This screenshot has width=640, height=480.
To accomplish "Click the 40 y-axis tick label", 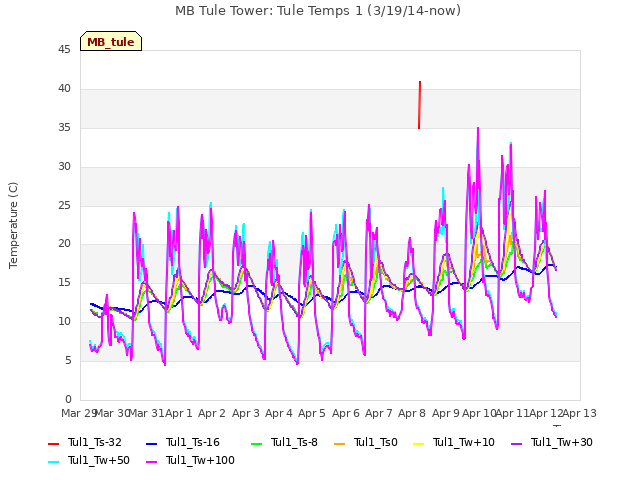I will coord(64,88).
